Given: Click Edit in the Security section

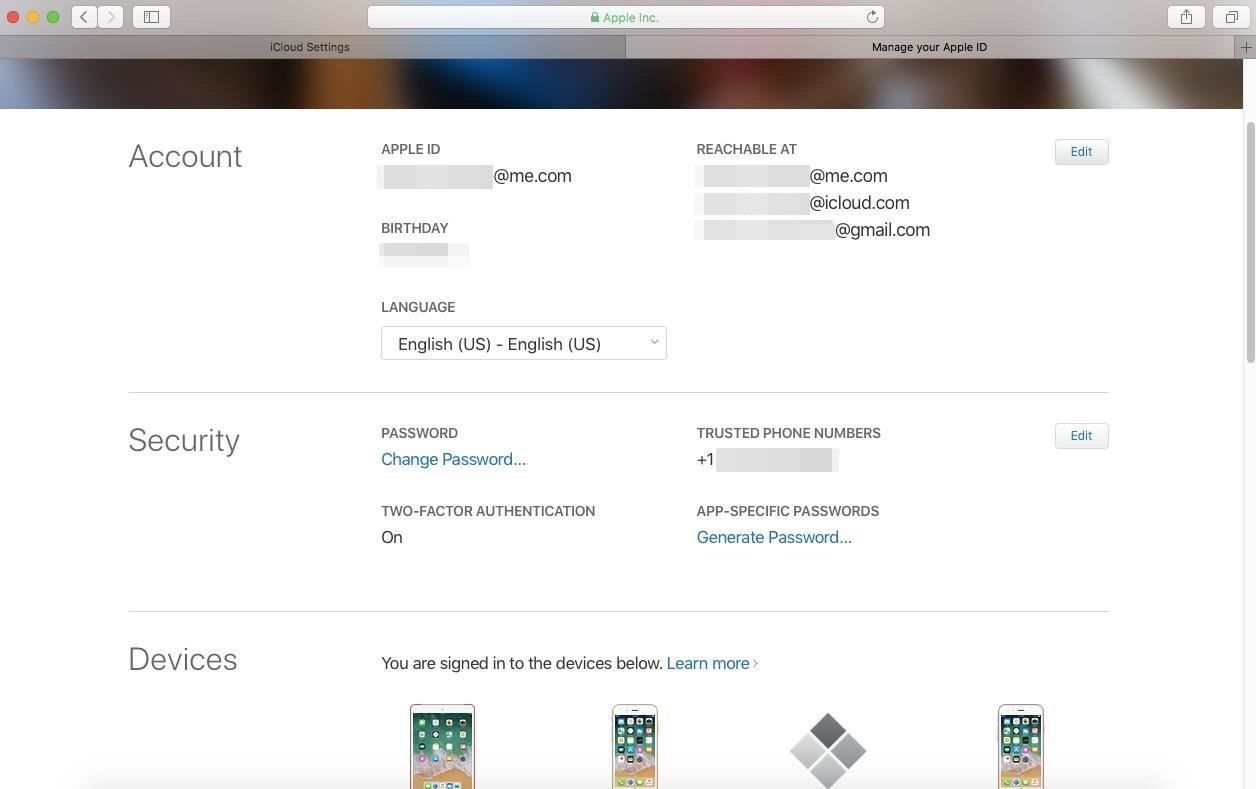Looking at the screenshot, I should click(x=1081, y=435).
